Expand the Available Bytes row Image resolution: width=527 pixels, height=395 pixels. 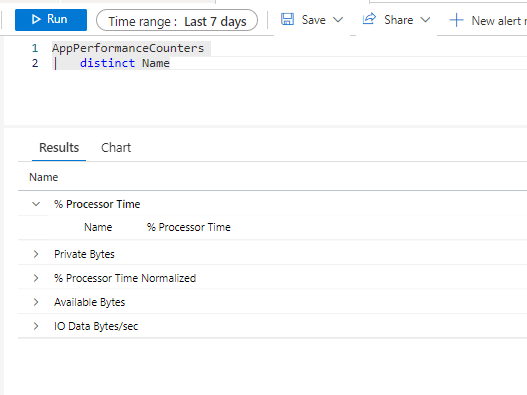coord(36,302)
